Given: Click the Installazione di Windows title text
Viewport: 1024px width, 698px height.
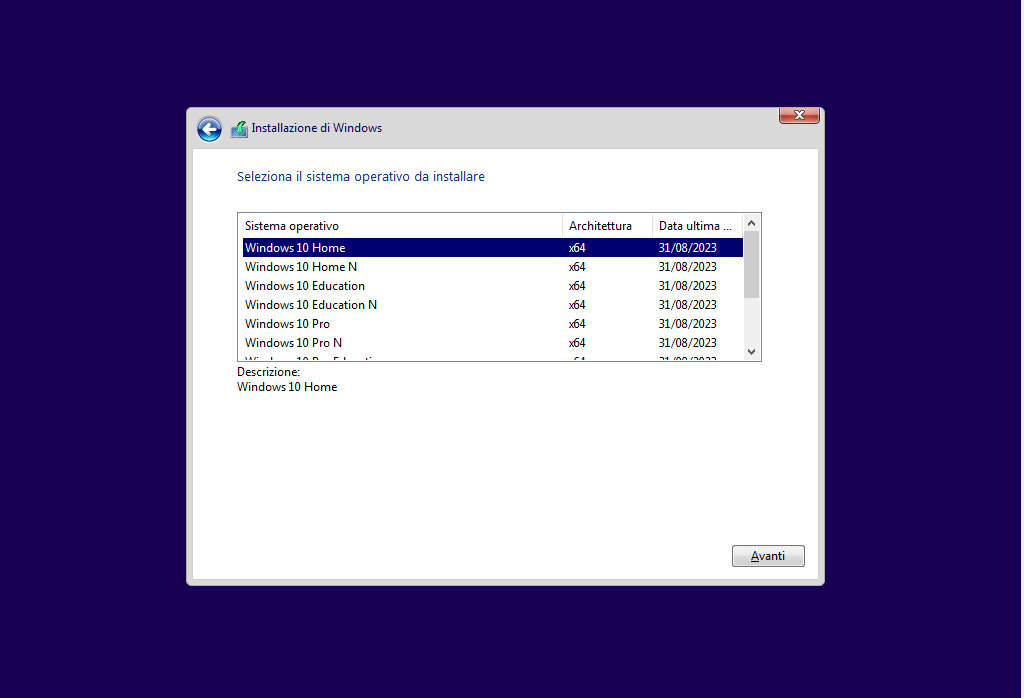Looking at the screenshot, I should pos(317,128).
